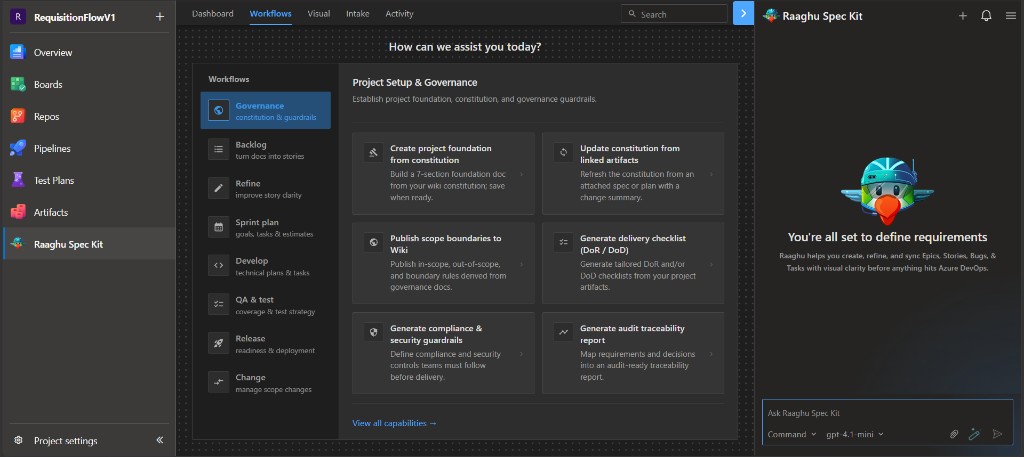The height and width of the screenshot is (457, 1024).
Task: Click the Backlog workflow list icon
Action: click(x=219, y=150)
